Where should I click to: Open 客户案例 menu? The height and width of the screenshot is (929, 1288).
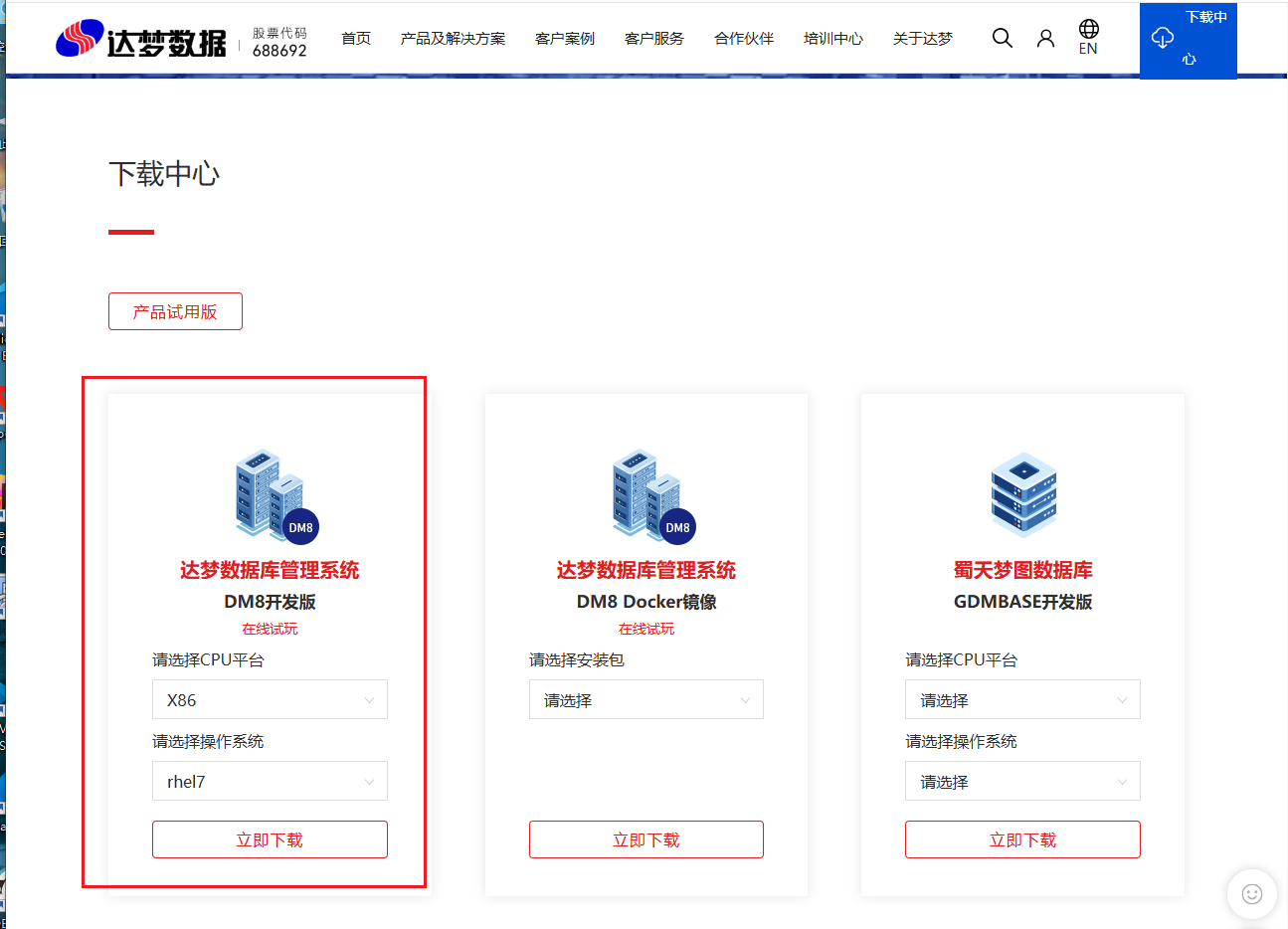pos(565,38)
